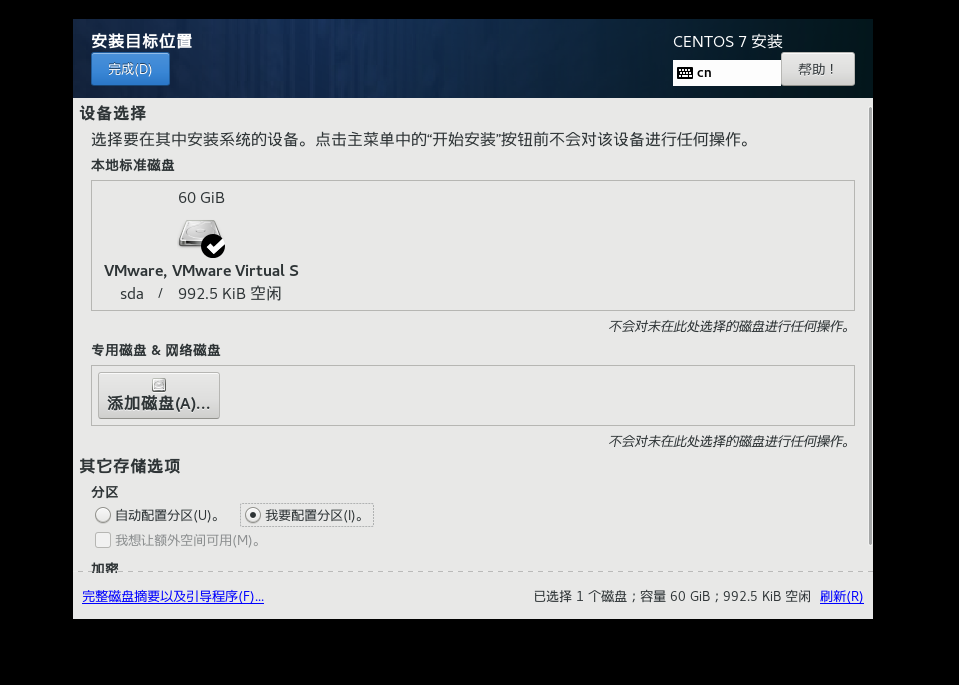959x685 pixels.
Task: Click the 设备选择 section heading
Action: [x=113, y=113]
